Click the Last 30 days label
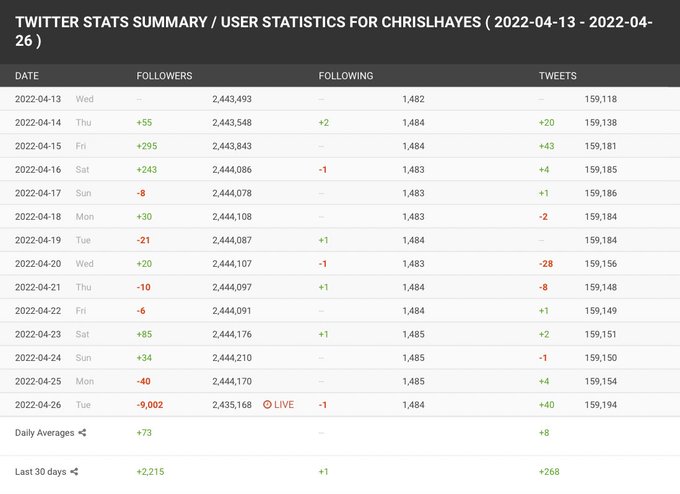 [x=40, y=471]
